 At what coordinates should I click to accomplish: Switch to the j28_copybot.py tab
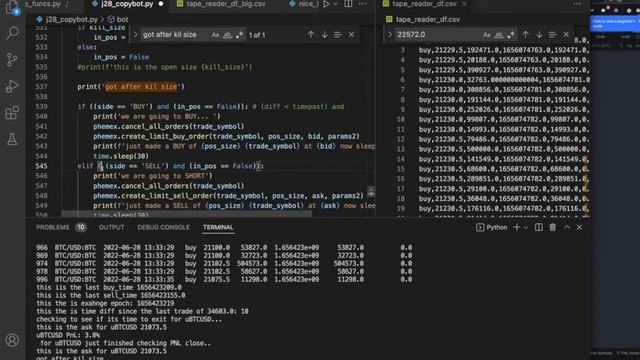[x=127, y=4]
